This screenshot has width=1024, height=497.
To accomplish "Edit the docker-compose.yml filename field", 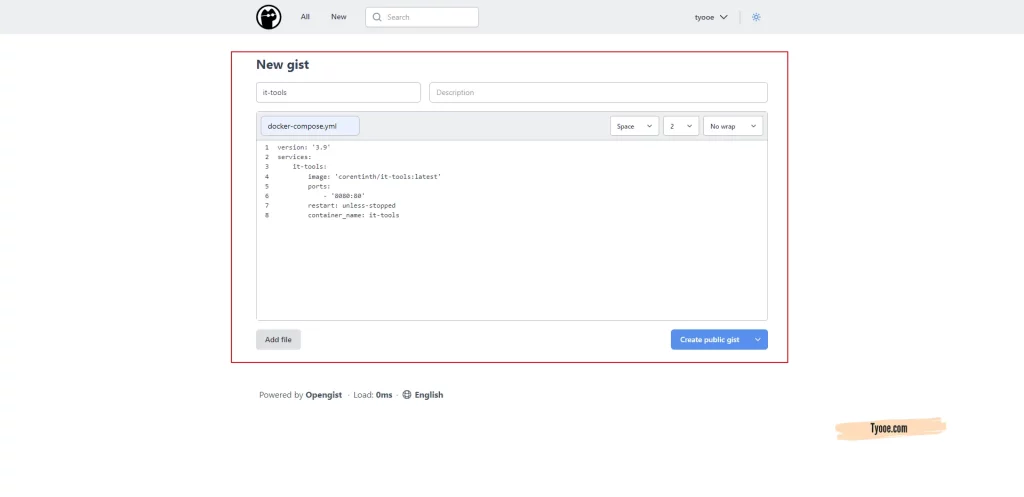I will 310,126.
